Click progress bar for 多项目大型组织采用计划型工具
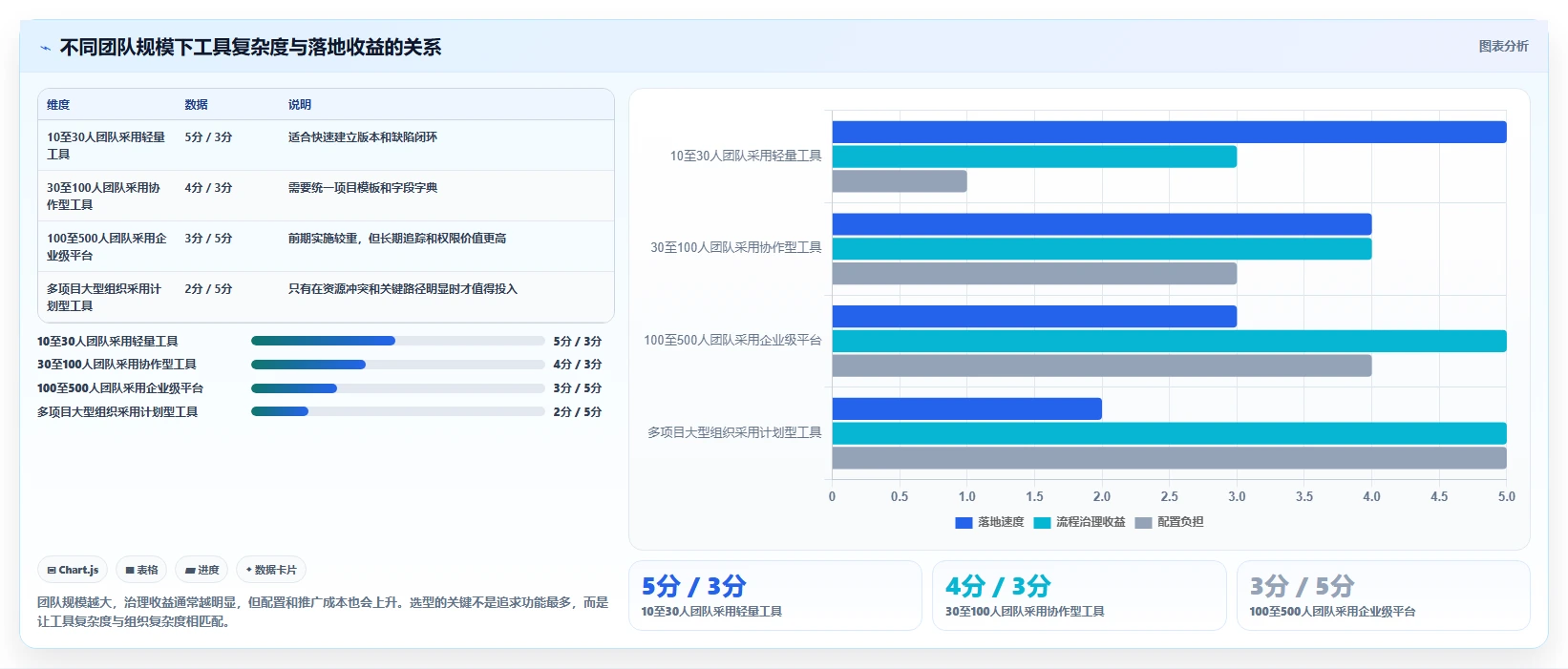The width and height of the screenshot is (1568, 669). (x=397, y=411)
